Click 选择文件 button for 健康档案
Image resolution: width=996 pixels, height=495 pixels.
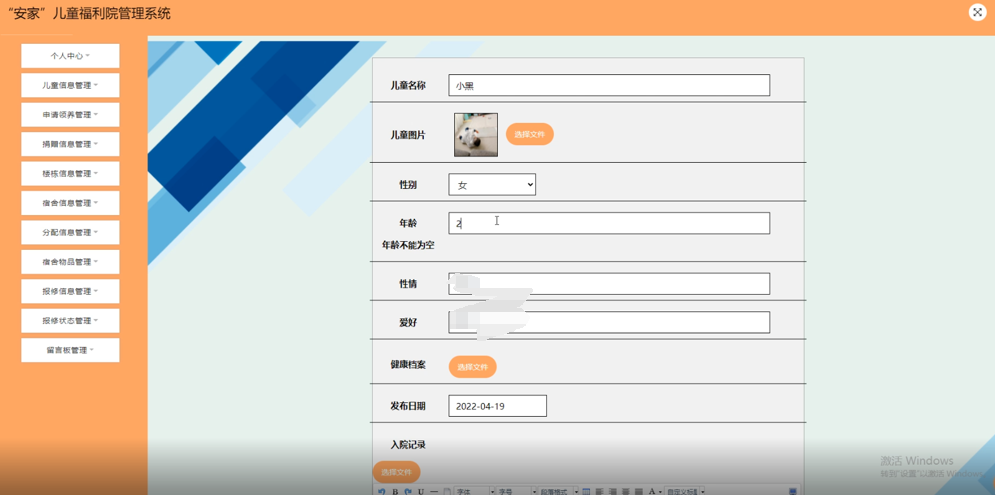473,367
